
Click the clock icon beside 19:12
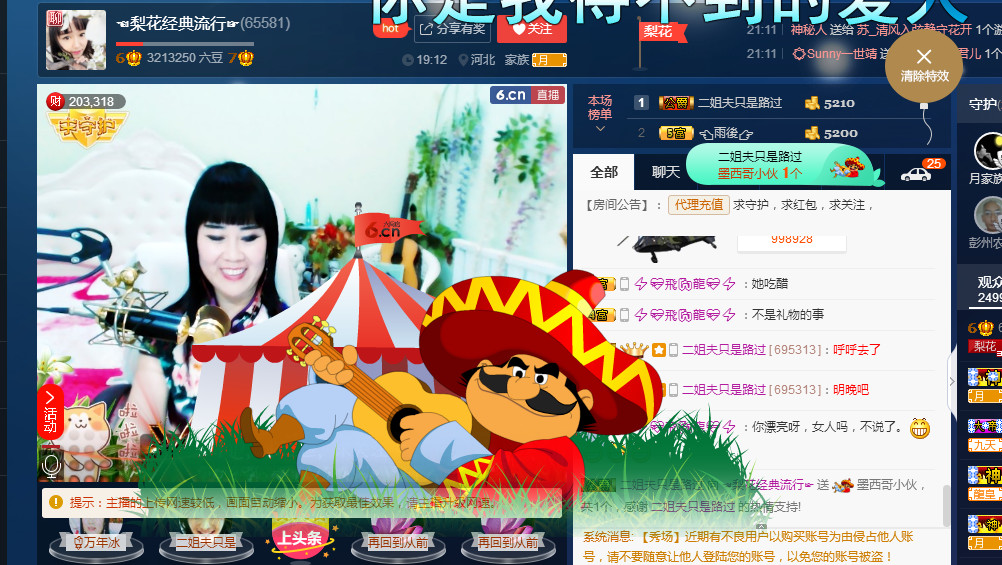pos(408,60)
